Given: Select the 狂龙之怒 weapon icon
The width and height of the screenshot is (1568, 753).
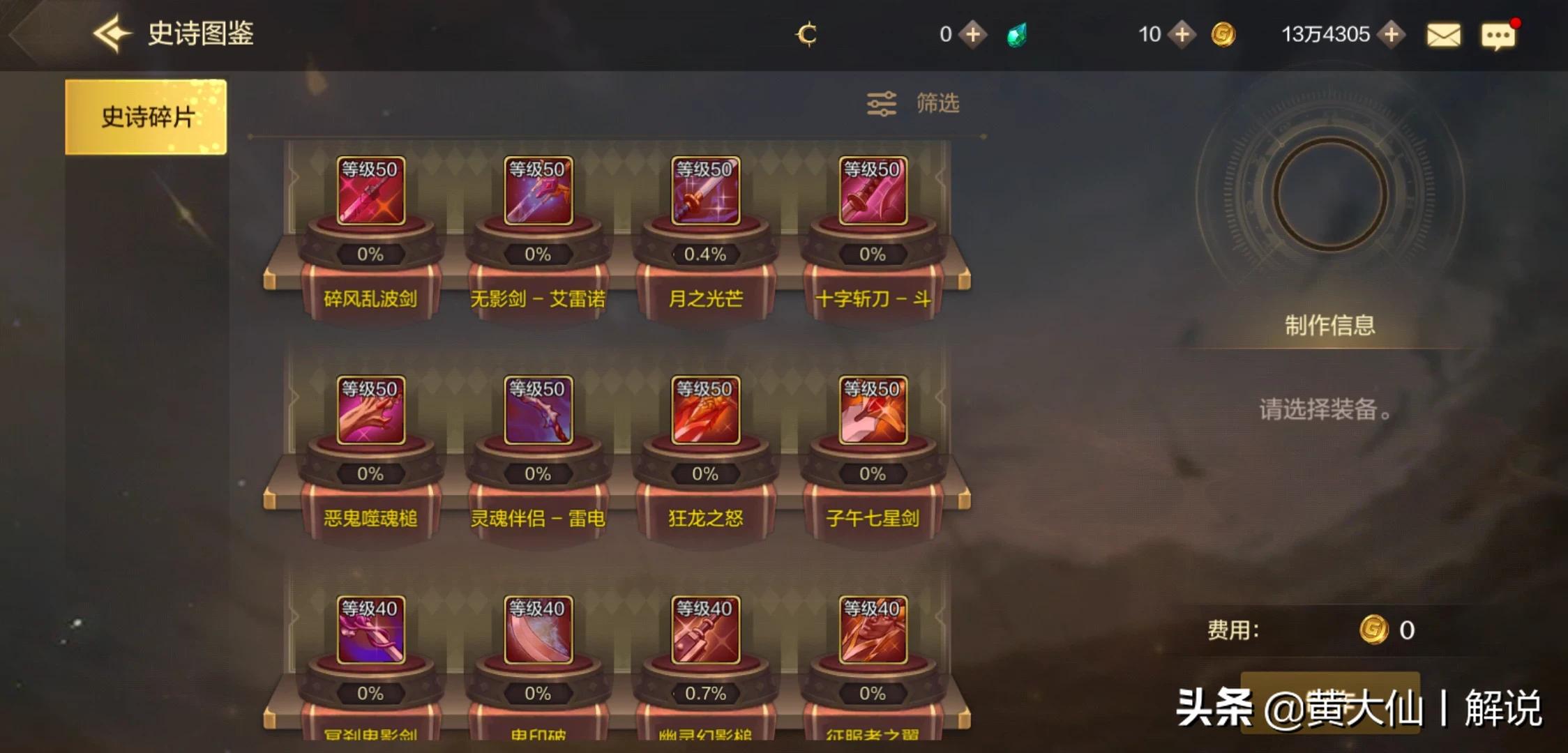Looking at the screenshot, I should [705, 410].
